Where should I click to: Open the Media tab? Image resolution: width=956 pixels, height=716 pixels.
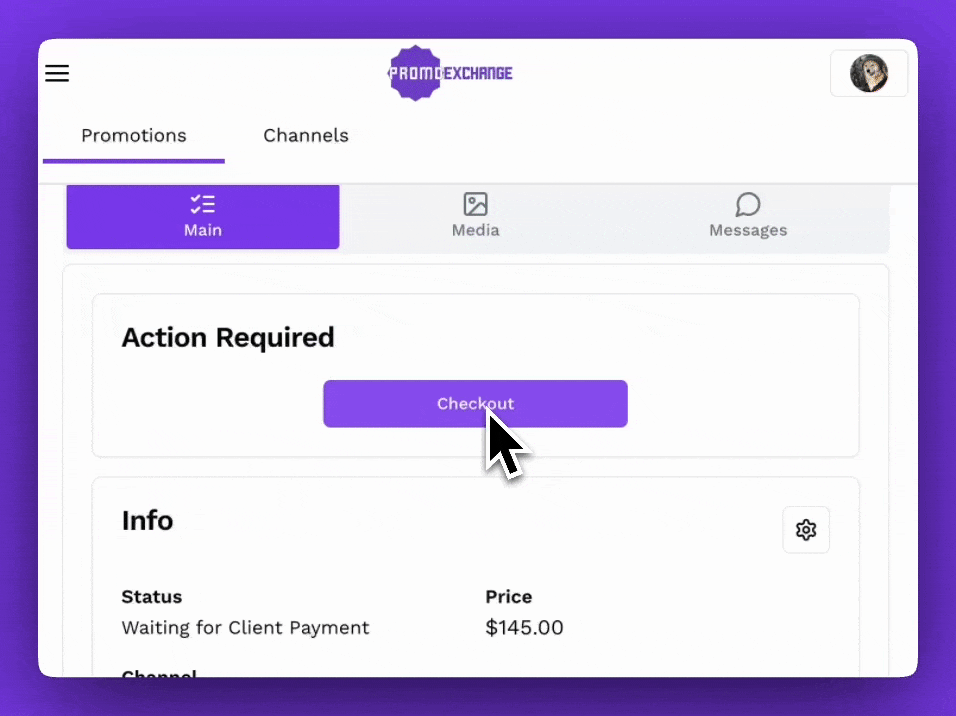475,216
